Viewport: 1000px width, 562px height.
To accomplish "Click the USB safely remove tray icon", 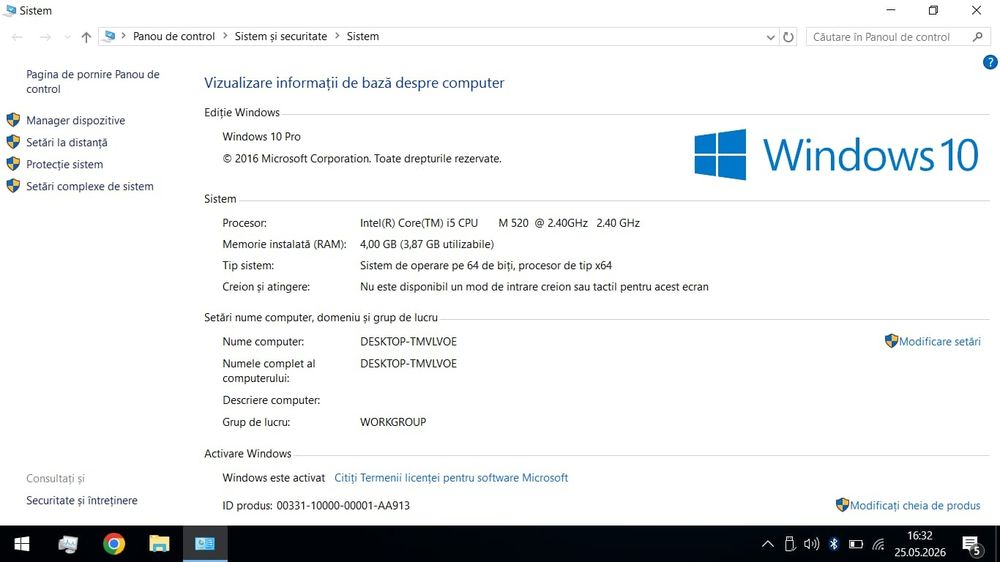I will [790, 544].
